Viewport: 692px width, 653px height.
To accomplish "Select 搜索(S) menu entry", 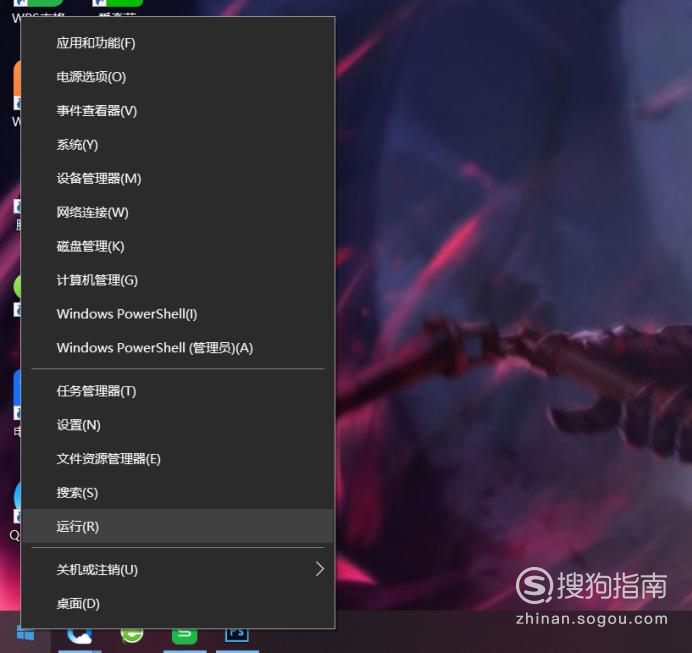I will point(178,493).
